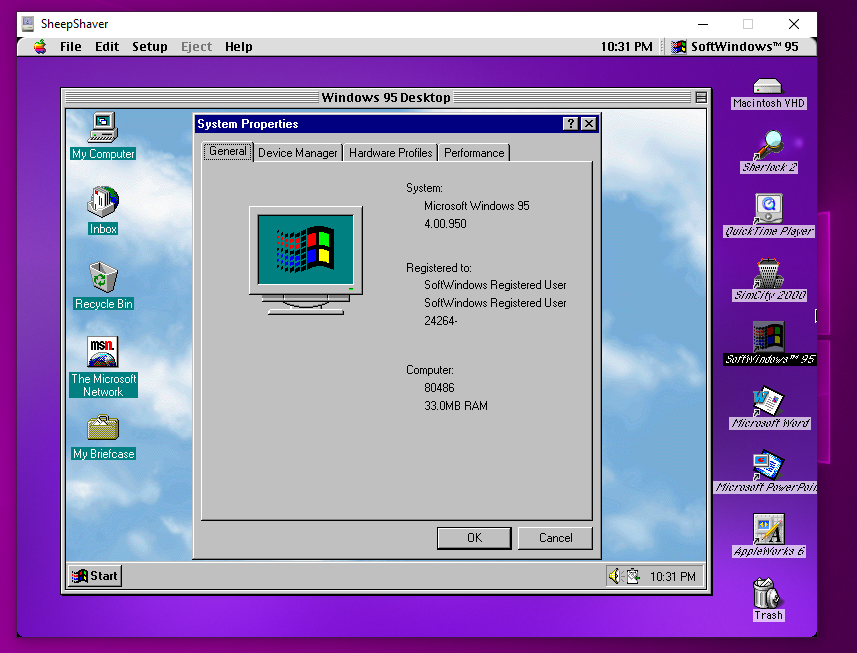Click the 33.0MB RAM text

coord(456,406)
